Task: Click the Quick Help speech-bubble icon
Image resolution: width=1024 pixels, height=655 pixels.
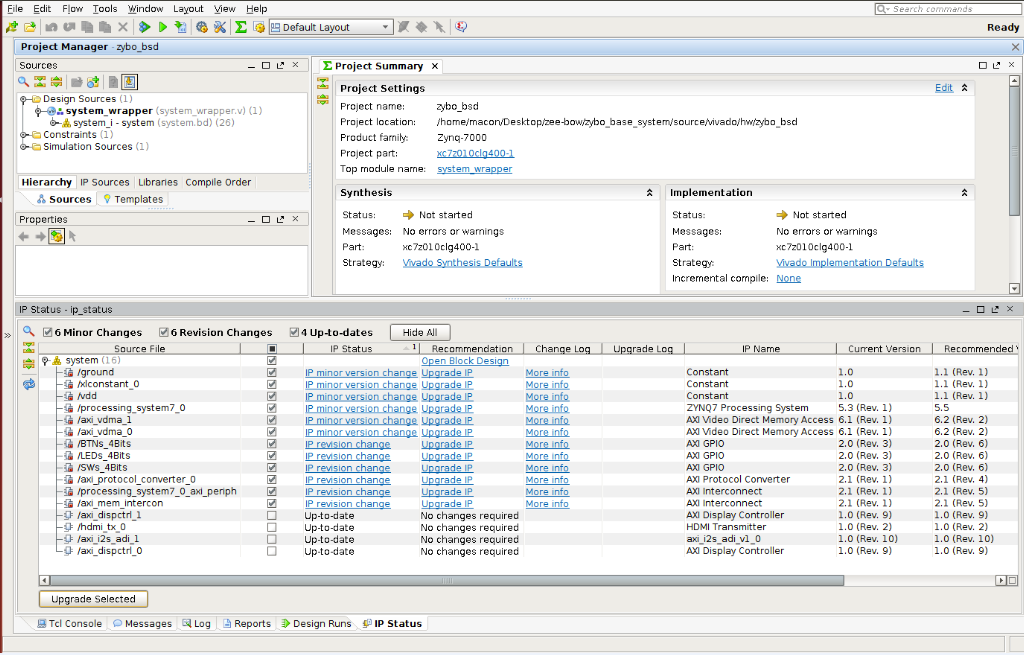Action: (461, 27)
